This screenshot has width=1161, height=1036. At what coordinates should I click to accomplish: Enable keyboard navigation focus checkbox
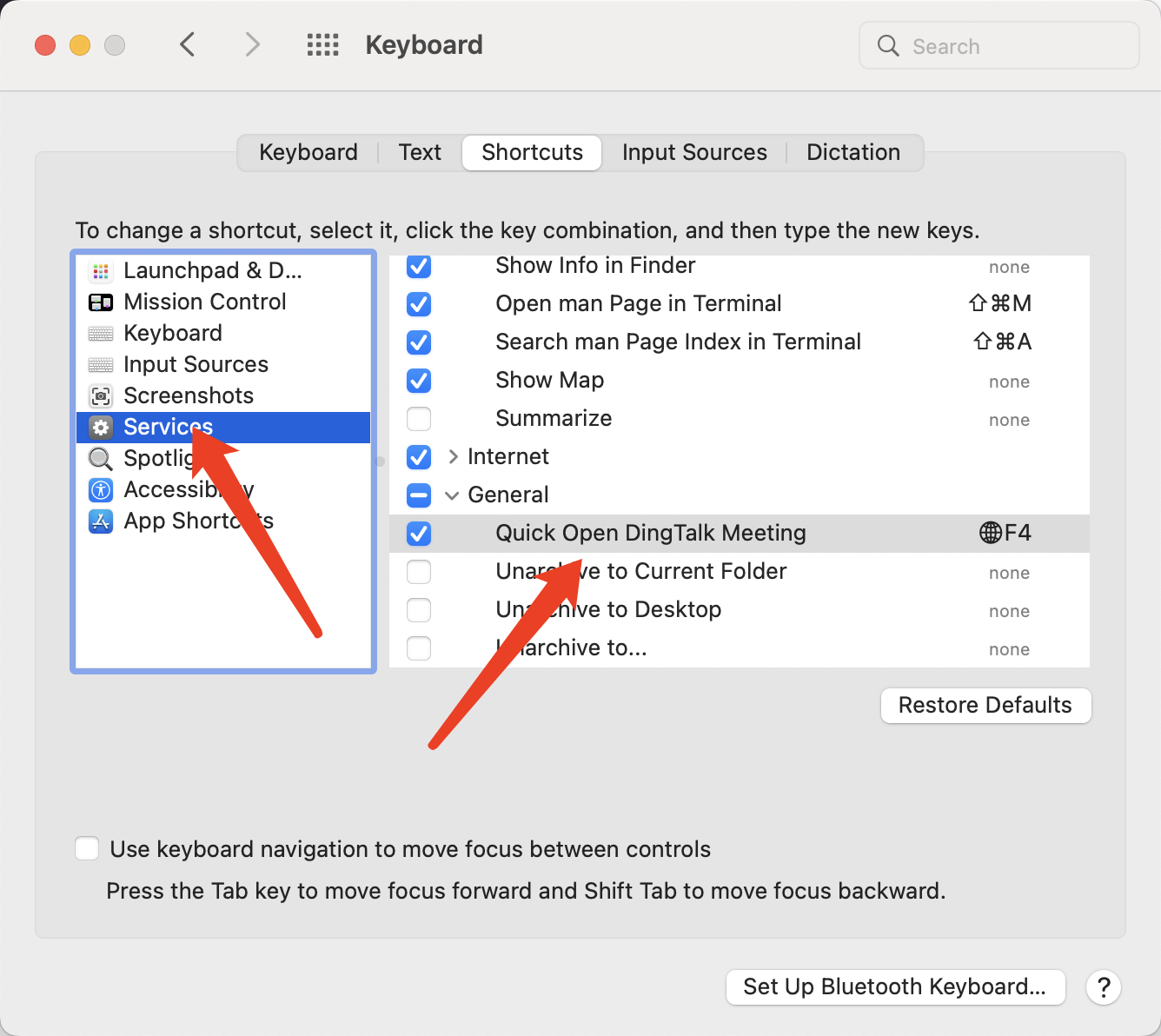coord(87,849)
